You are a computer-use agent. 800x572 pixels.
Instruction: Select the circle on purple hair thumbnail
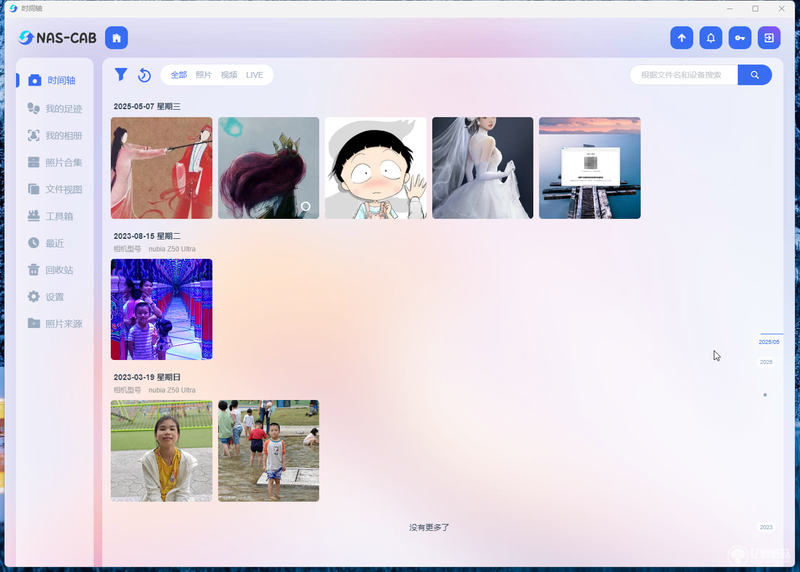click(x=306, y=206)
